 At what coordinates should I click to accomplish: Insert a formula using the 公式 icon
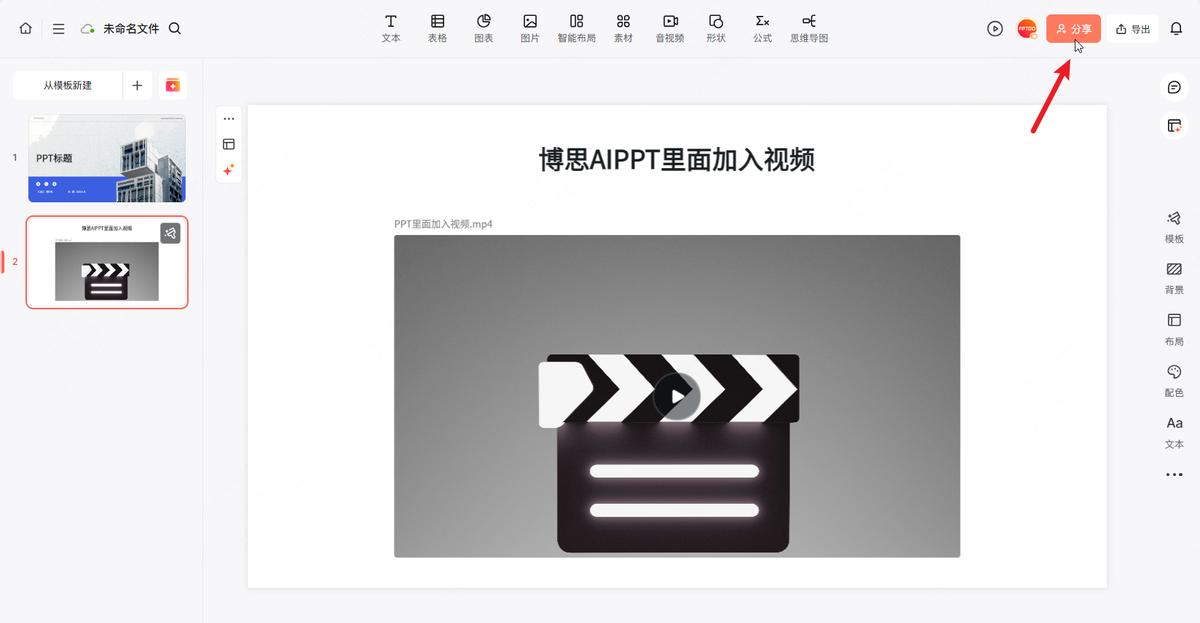(762, 27)
